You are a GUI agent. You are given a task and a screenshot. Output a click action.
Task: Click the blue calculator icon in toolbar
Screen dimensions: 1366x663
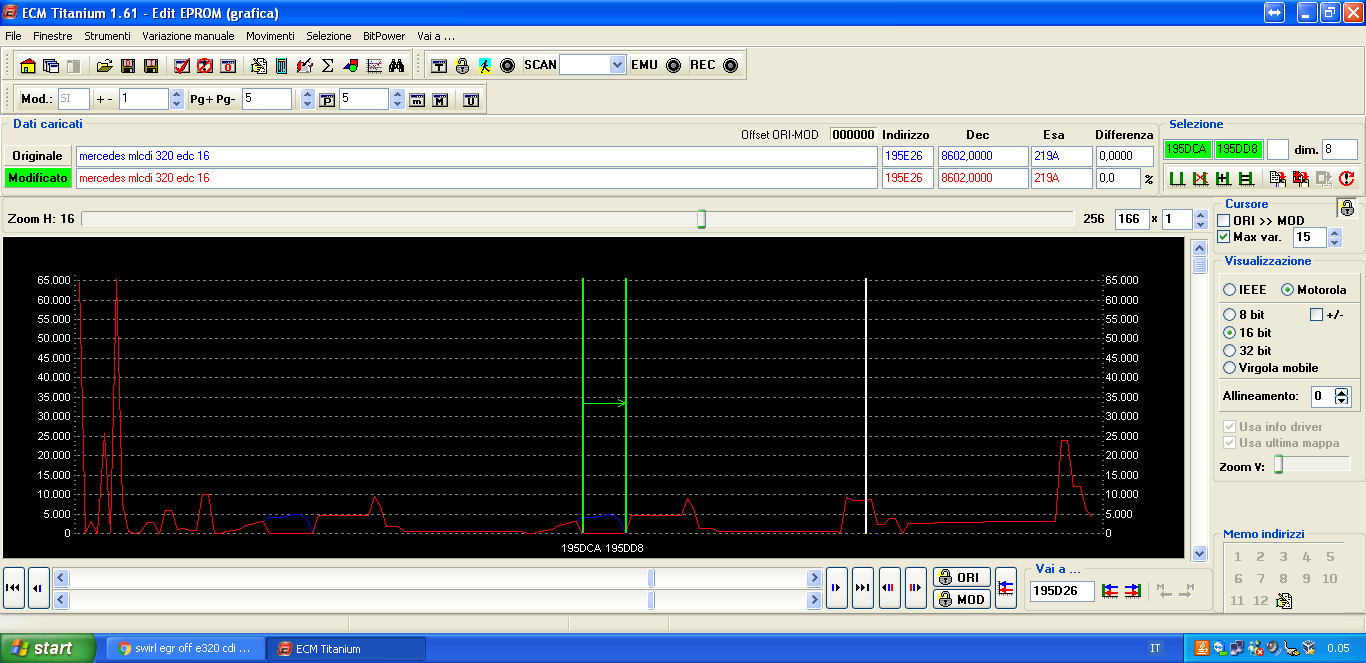[281, 66]
